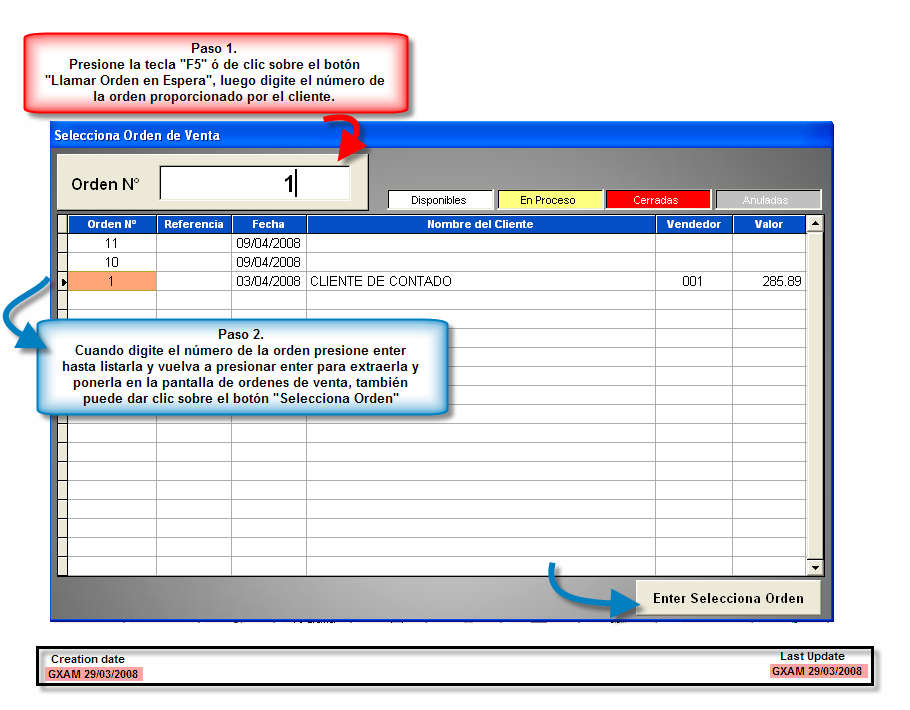
Task: Select the red Cerradas filter
Action: coord(656,200)
